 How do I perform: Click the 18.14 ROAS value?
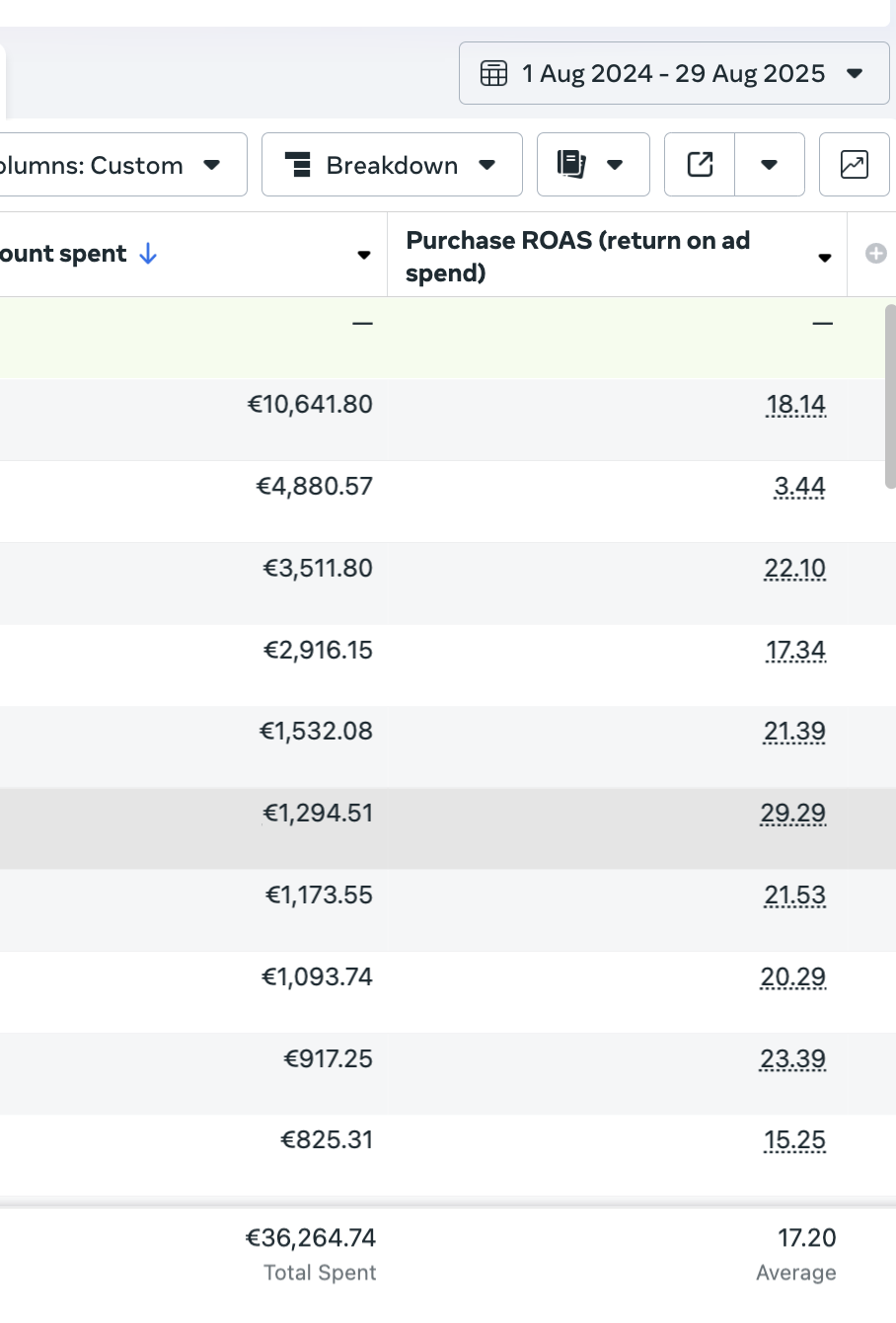tap(795, 405)
